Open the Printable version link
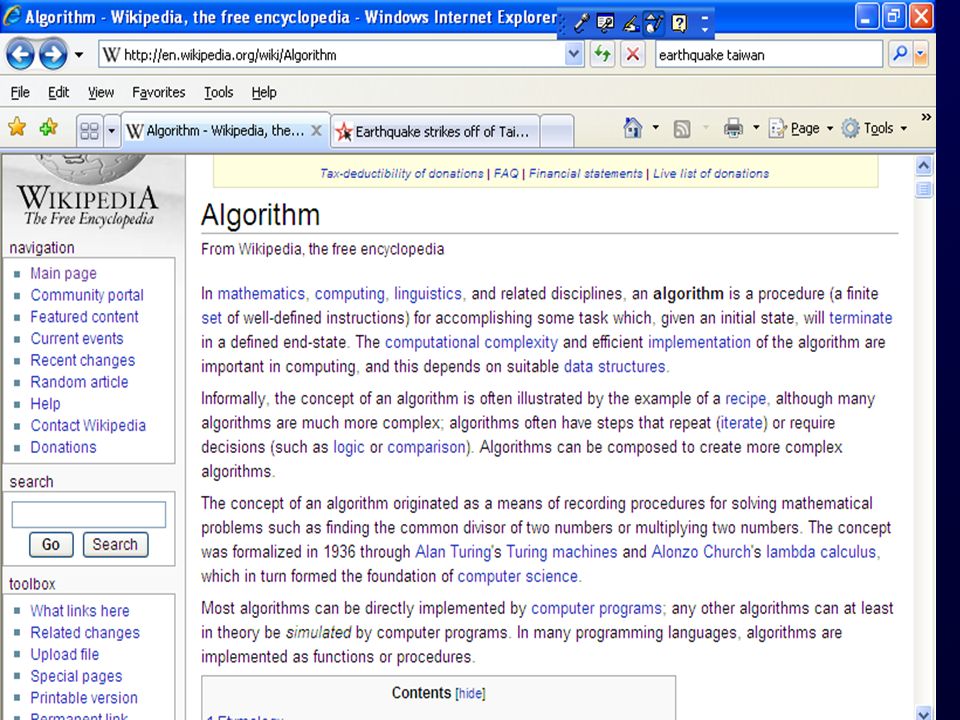Viewport: 960px width, 720px height. pos(84,698)
